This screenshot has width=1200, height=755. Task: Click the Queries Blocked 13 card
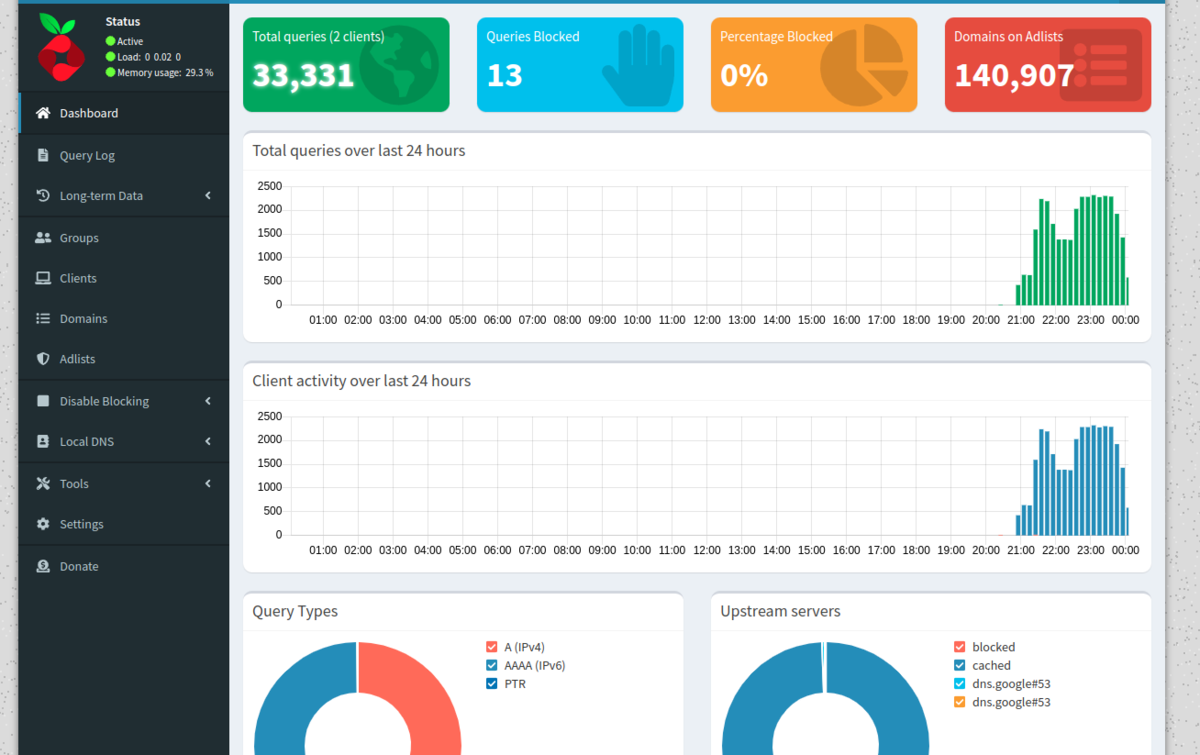[580, 65]
